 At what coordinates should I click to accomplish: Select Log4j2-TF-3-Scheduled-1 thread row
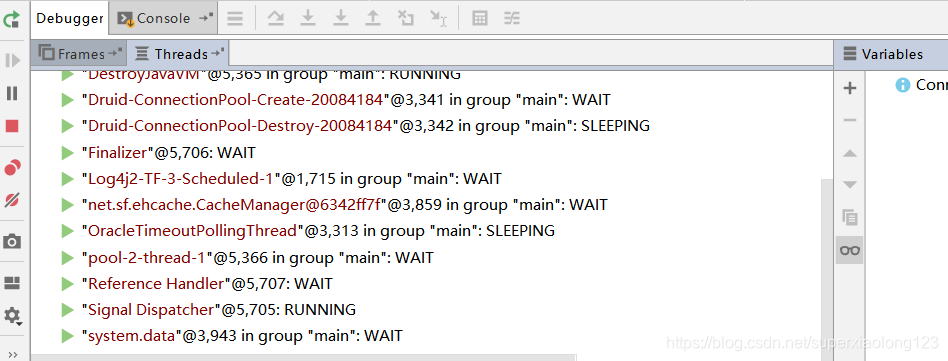[x=291, y=179]
